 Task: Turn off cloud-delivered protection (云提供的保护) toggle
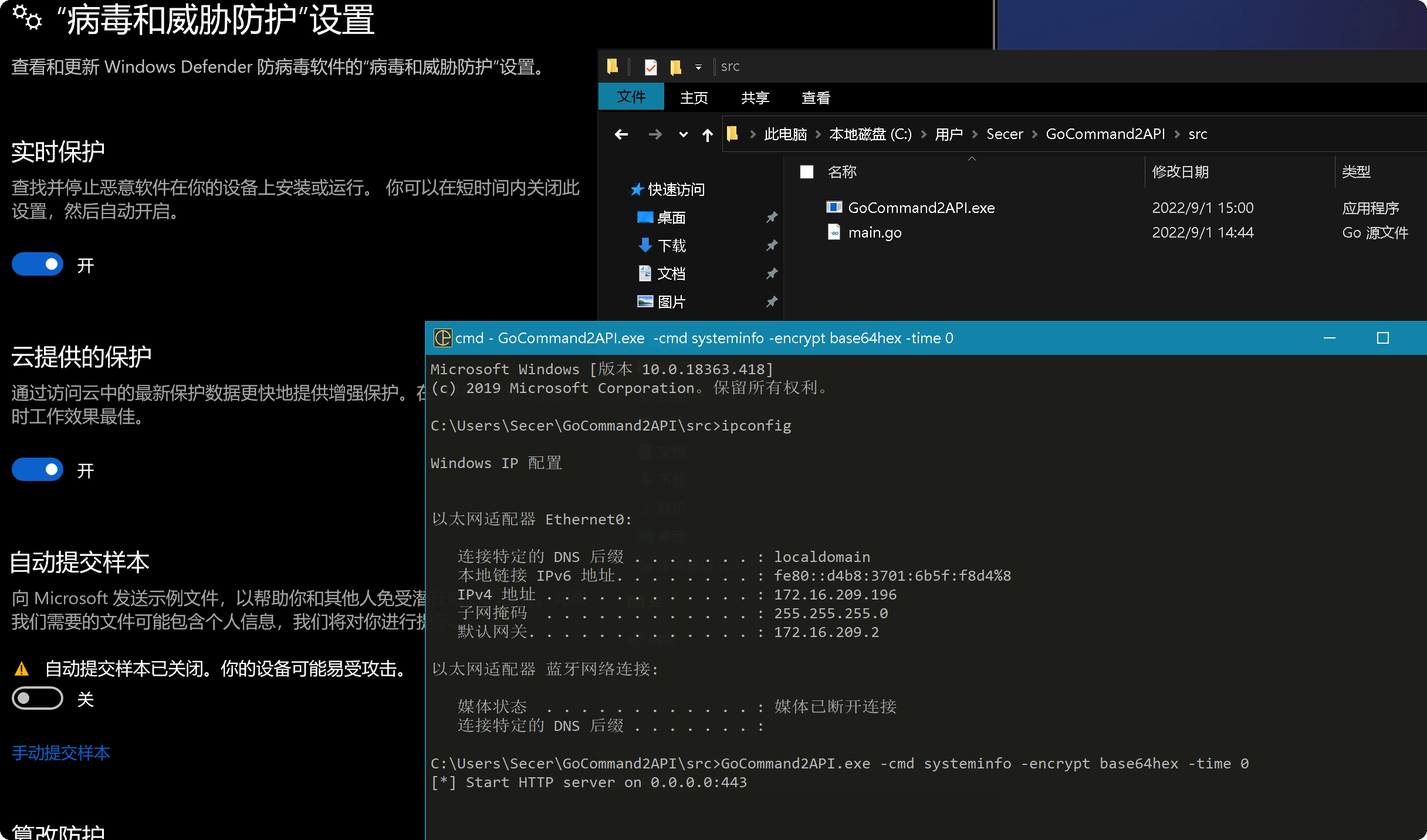click(38, 470)
